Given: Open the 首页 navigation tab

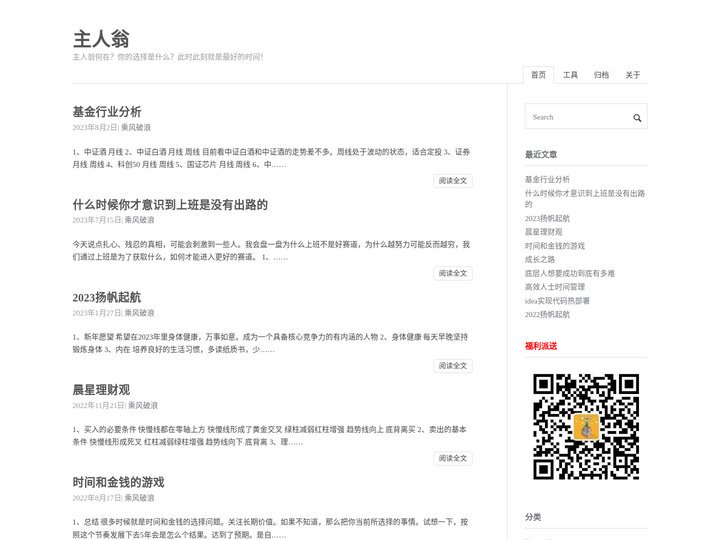Looking at the screenshot, I should (538, 75).
